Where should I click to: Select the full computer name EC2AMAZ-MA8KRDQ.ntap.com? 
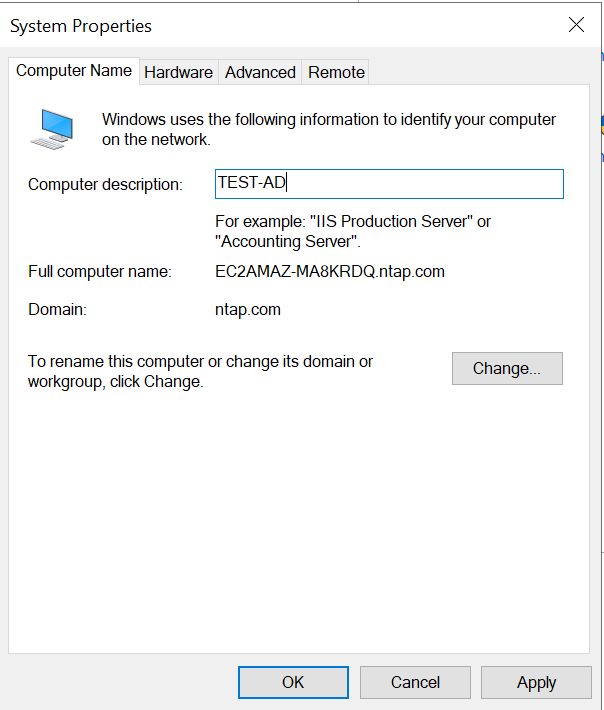click(x=330, y=272)
